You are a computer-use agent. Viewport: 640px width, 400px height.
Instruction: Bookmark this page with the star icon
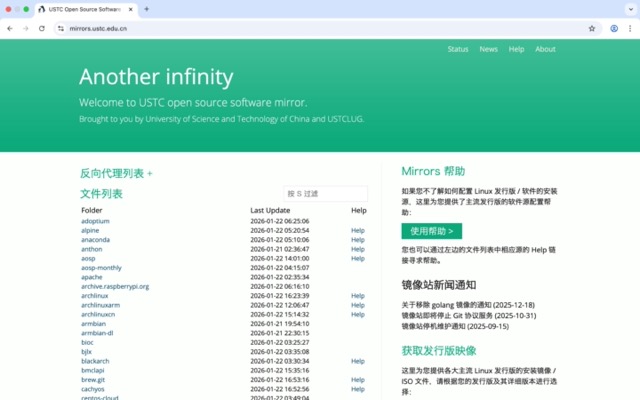coord(592,28)
